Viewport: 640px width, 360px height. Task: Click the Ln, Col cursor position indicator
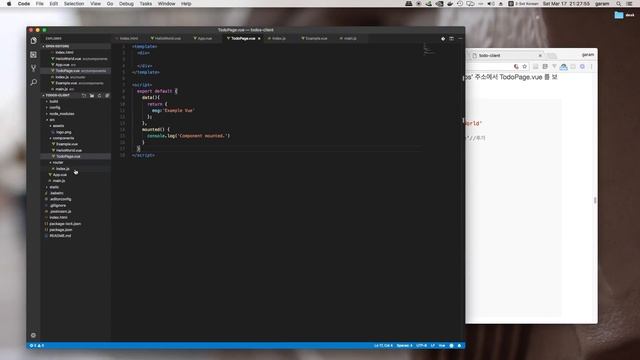(x=383, y=346)
